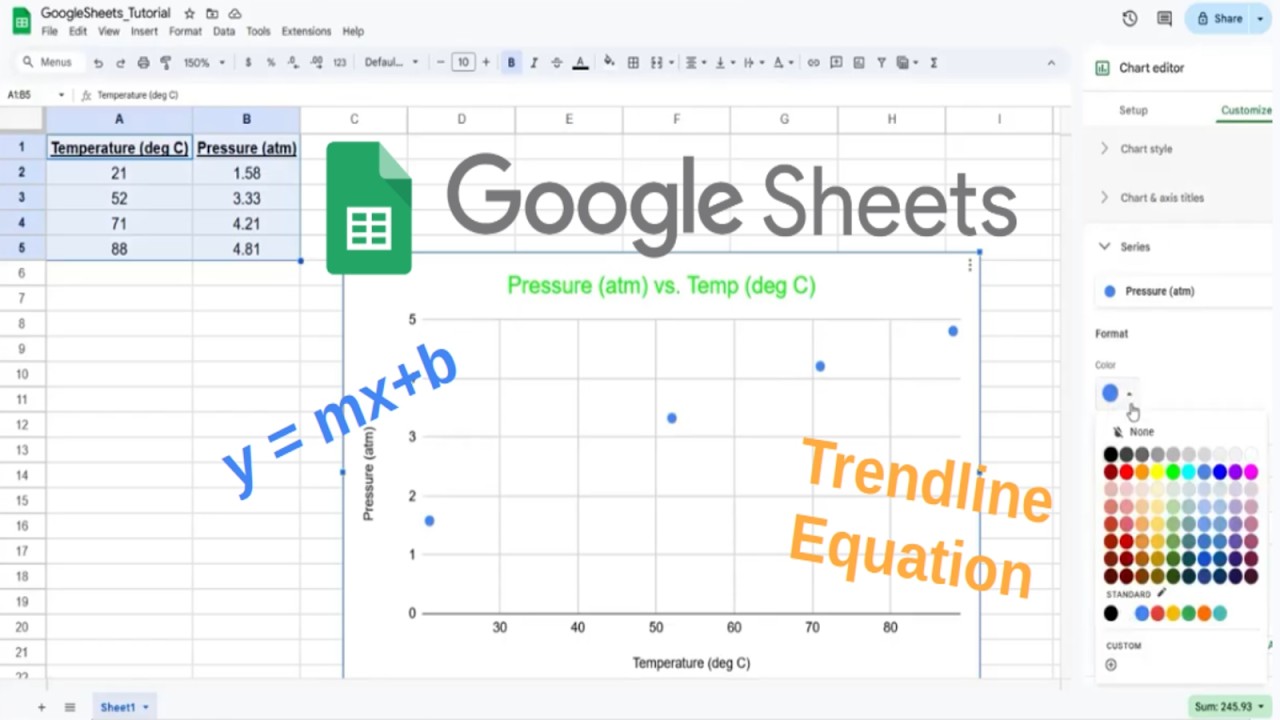The height and width of the screenshot is (720, 1280).
Task: Click the Undo arrow in toolbar
Action: coord(98,62)
